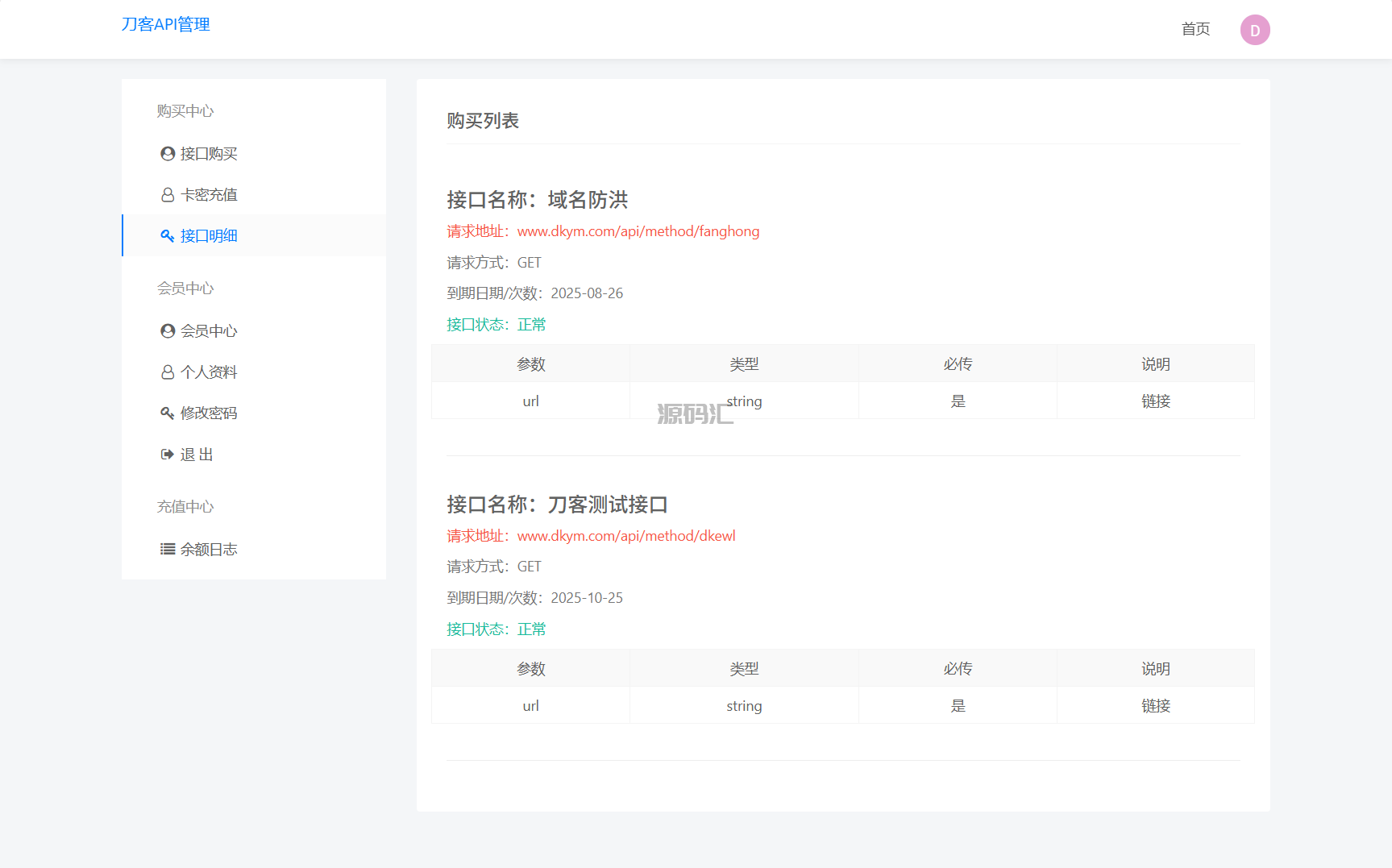Click 接口状态：正常 under 域名防洪
1392x868 pixels.
coord(497,325)
